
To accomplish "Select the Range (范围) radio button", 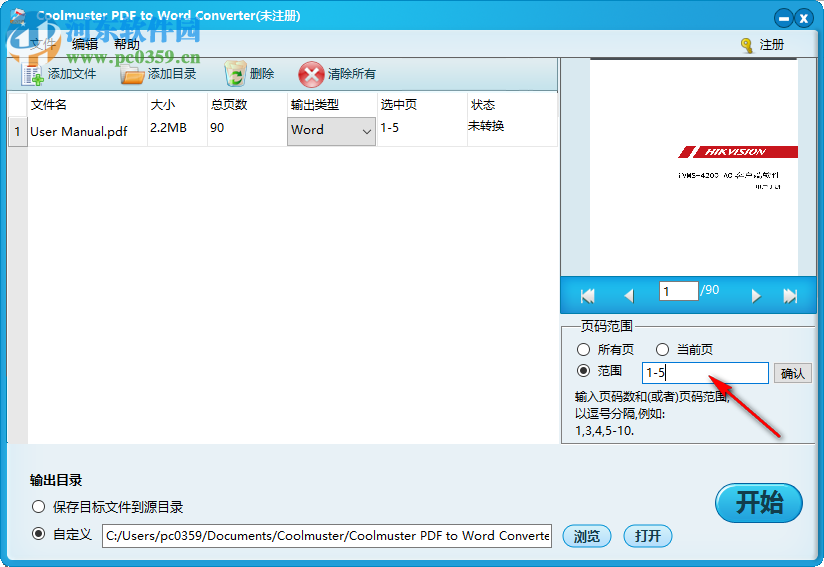I will (583, 371).
